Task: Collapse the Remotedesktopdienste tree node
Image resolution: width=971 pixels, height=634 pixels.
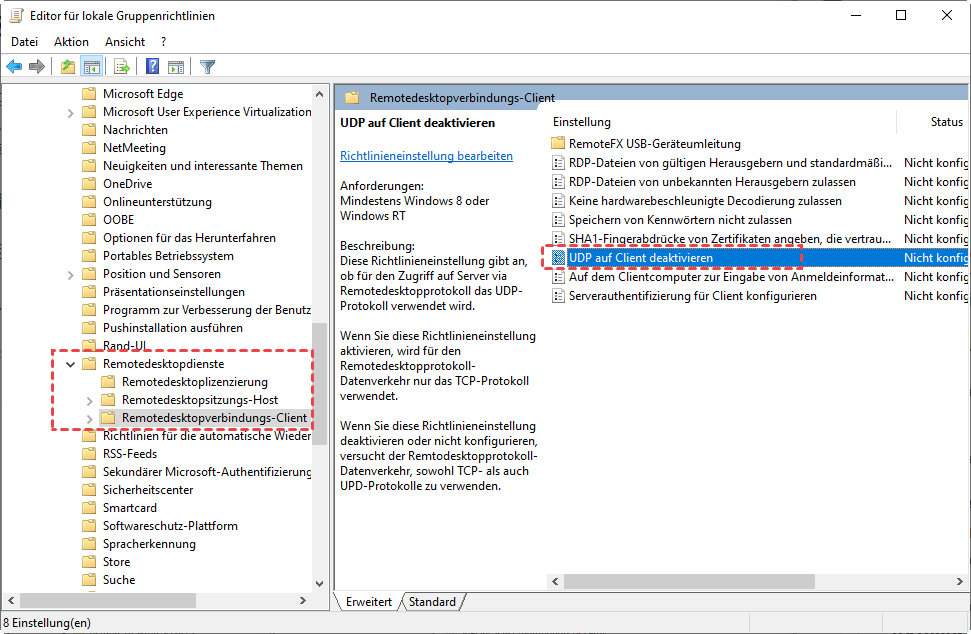Action: [71, 364]
